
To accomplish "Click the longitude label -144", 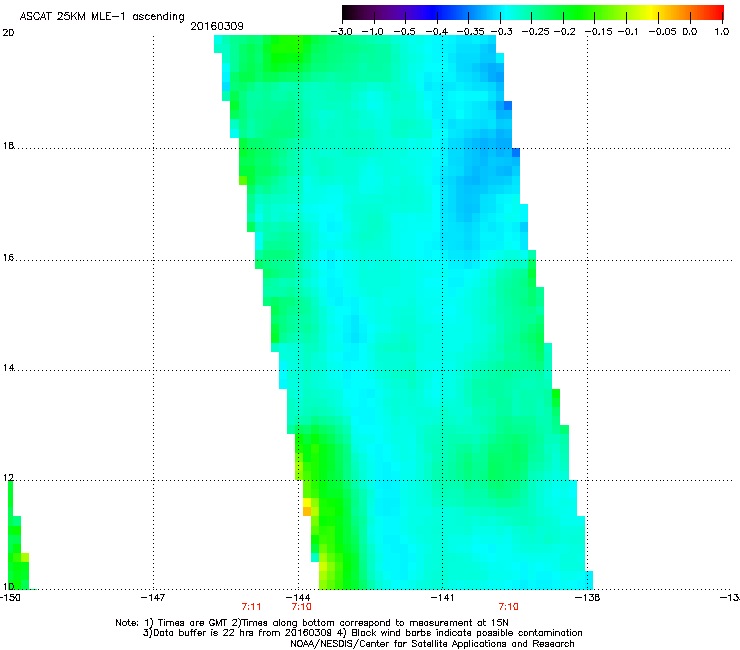I will coord(298,598).
